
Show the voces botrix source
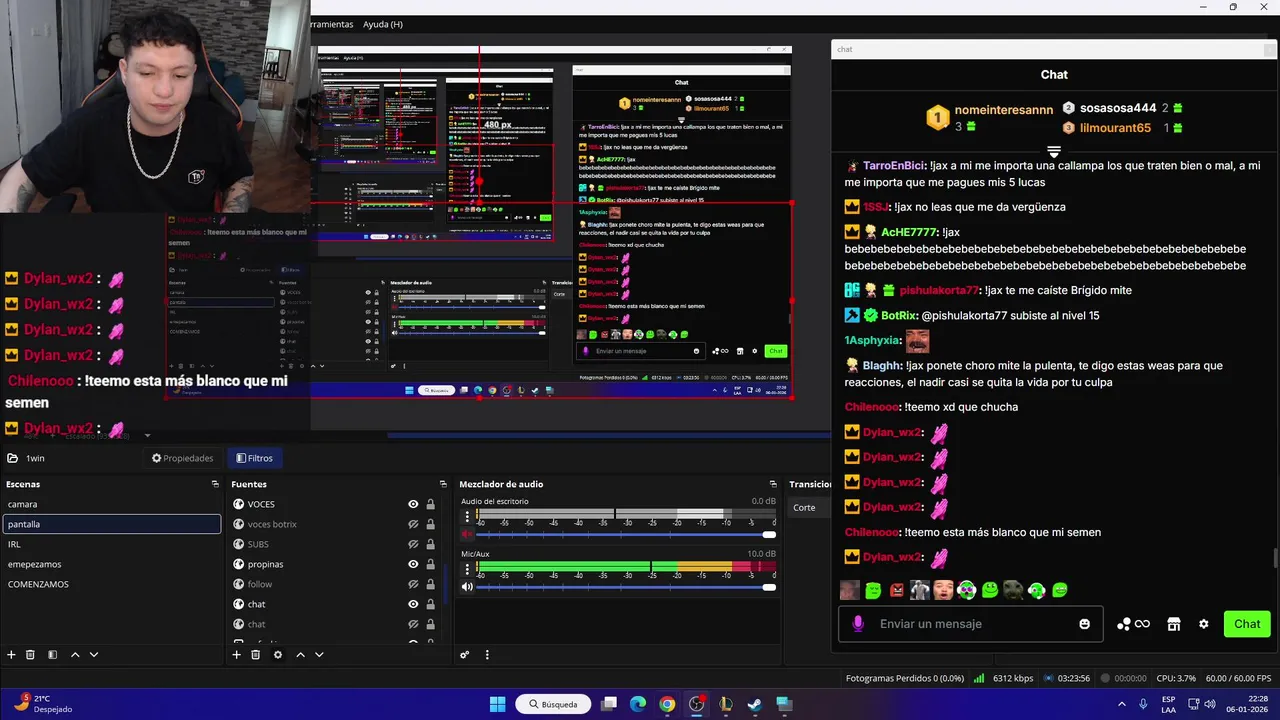pyautogui.click(x=413, y=524)
